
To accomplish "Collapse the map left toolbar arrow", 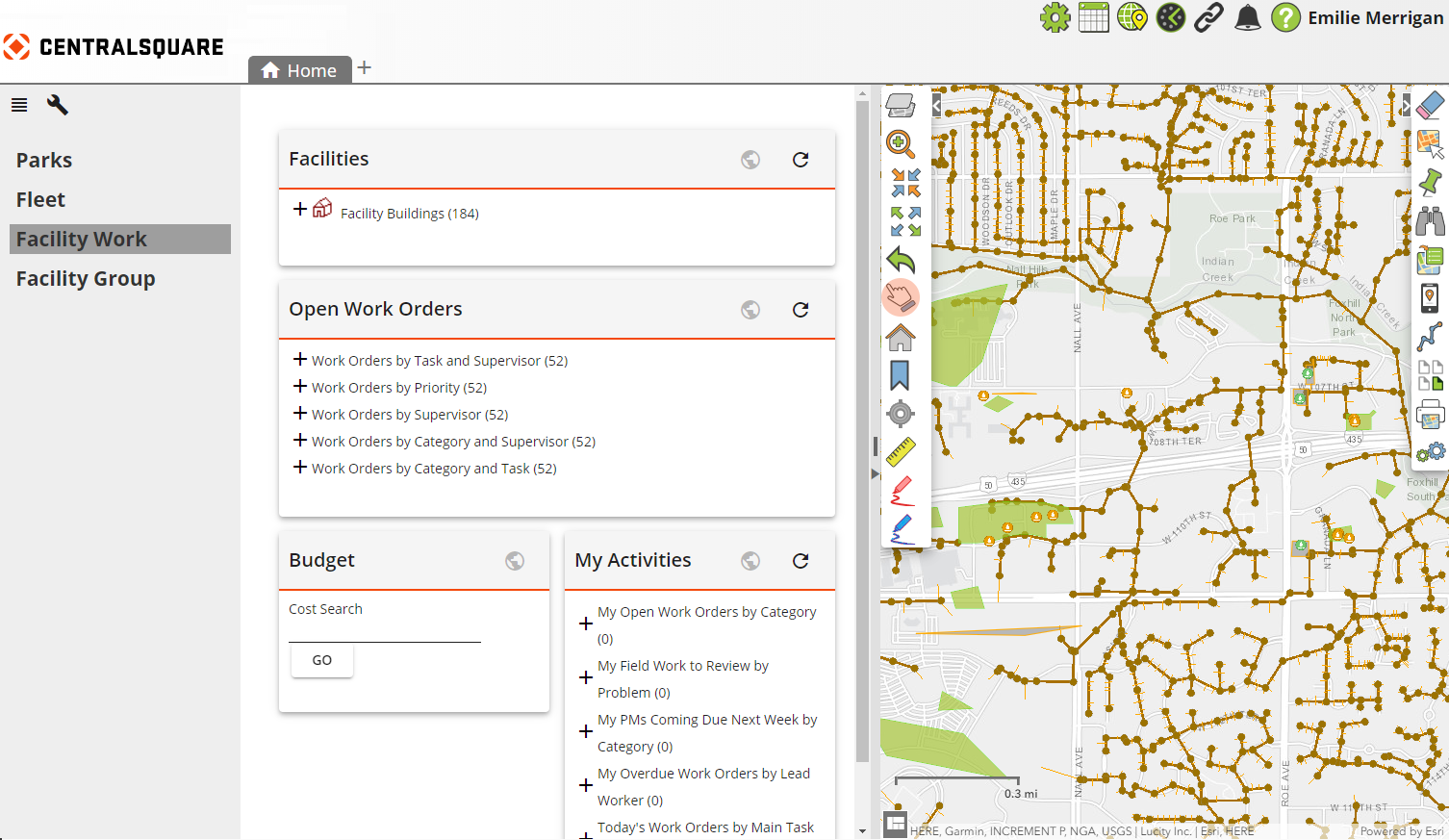I will [936, 105].
